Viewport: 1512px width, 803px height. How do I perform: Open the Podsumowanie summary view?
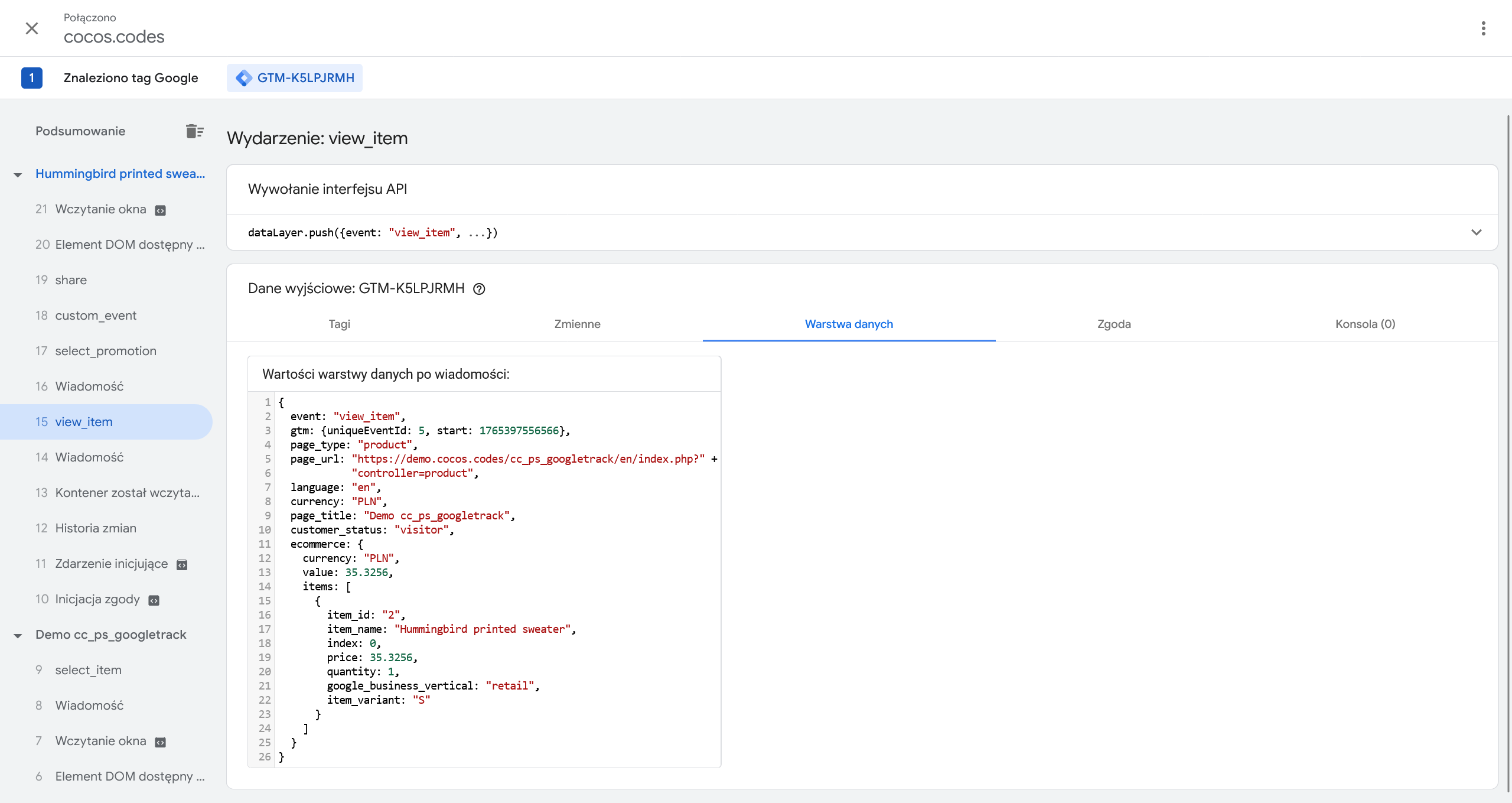[80, 131]
